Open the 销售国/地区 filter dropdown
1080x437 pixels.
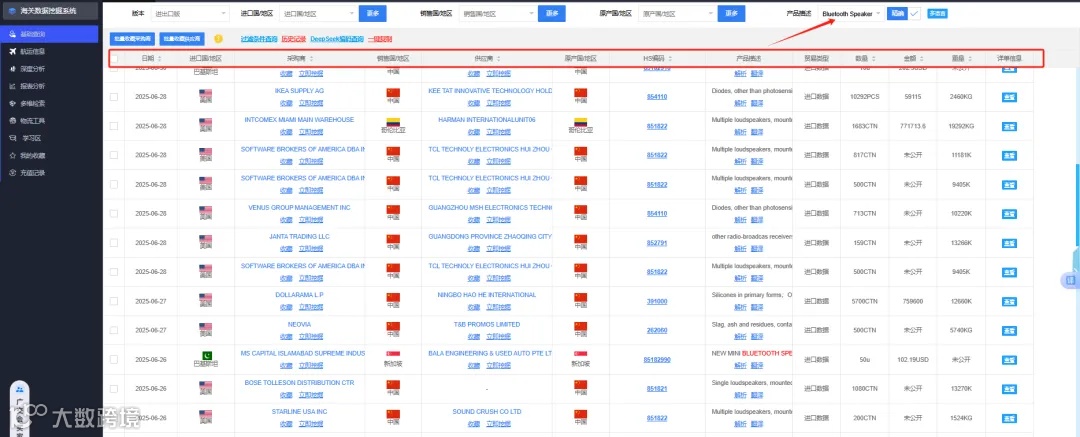point(497,13)
